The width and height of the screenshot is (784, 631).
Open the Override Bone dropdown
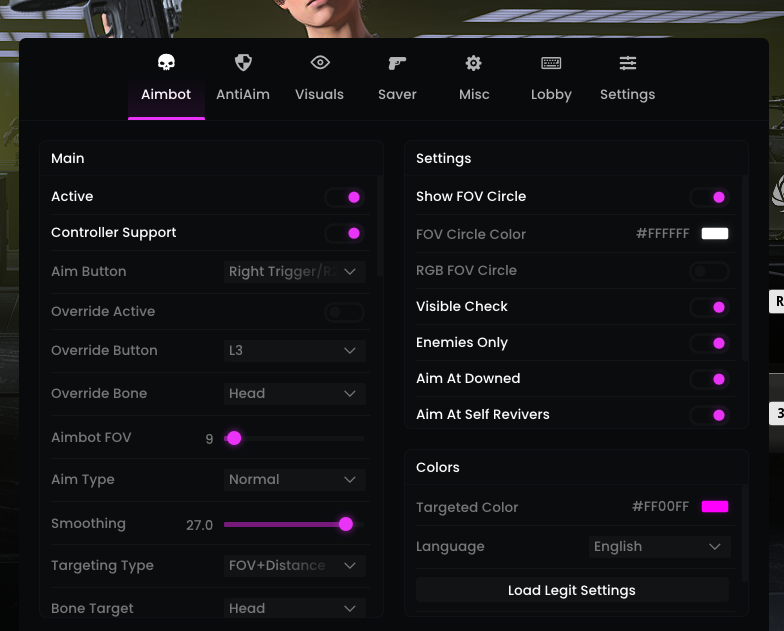(x=294, y=394)
